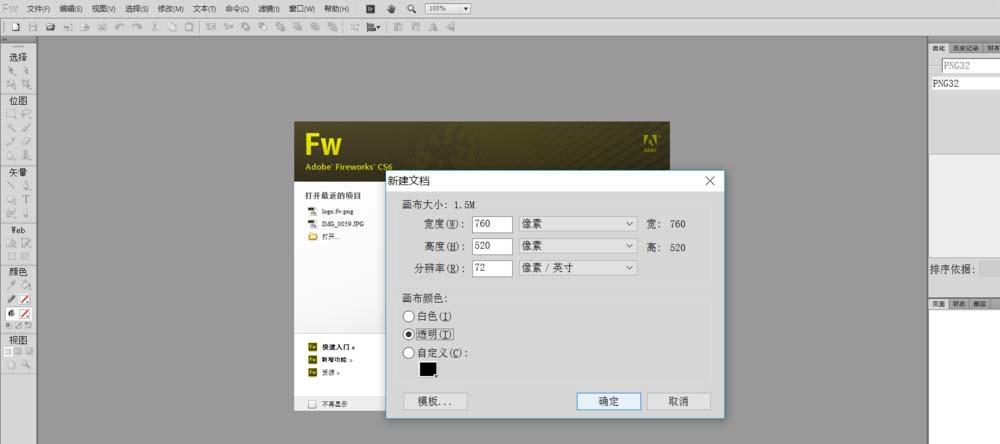
Task: Open the 滤镜 menu
Action: click(268, 9)
